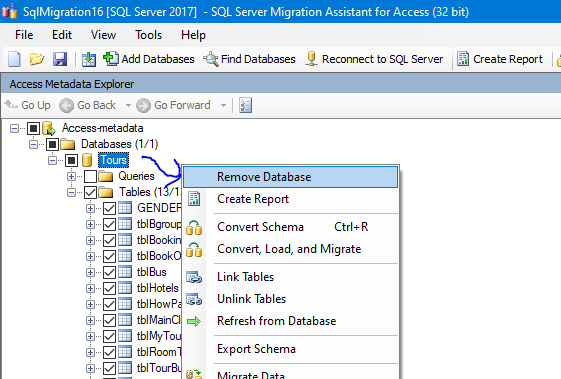Choose Unlink Tables from the context menu
The width and height of the screenshot is (561, 379).
click(291, 299)
